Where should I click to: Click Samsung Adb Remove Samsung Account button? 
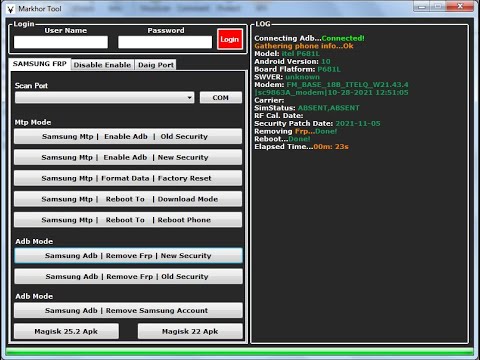pos(128,310)
